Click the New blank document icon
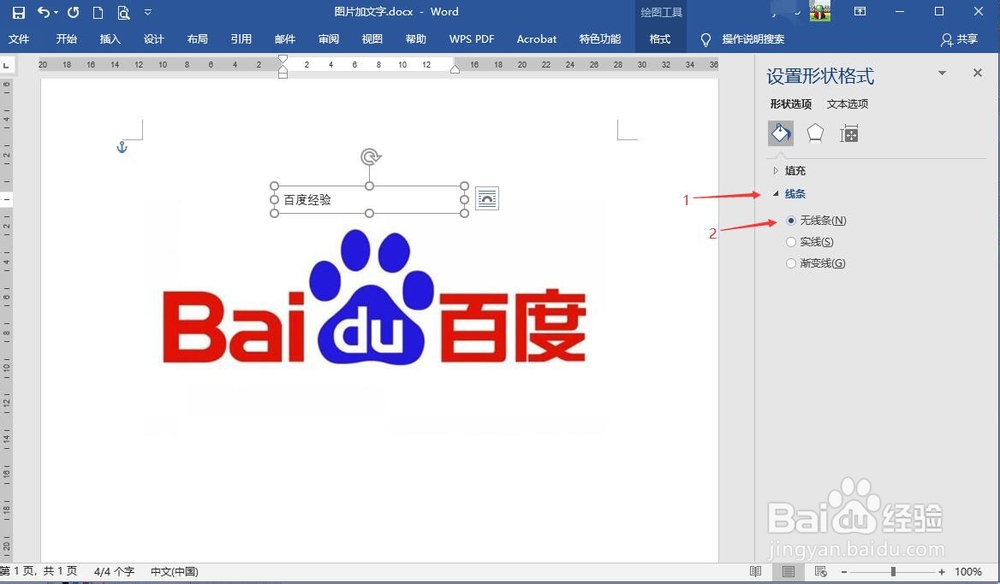Viewport: 1000px width, 584px height. 98,12
